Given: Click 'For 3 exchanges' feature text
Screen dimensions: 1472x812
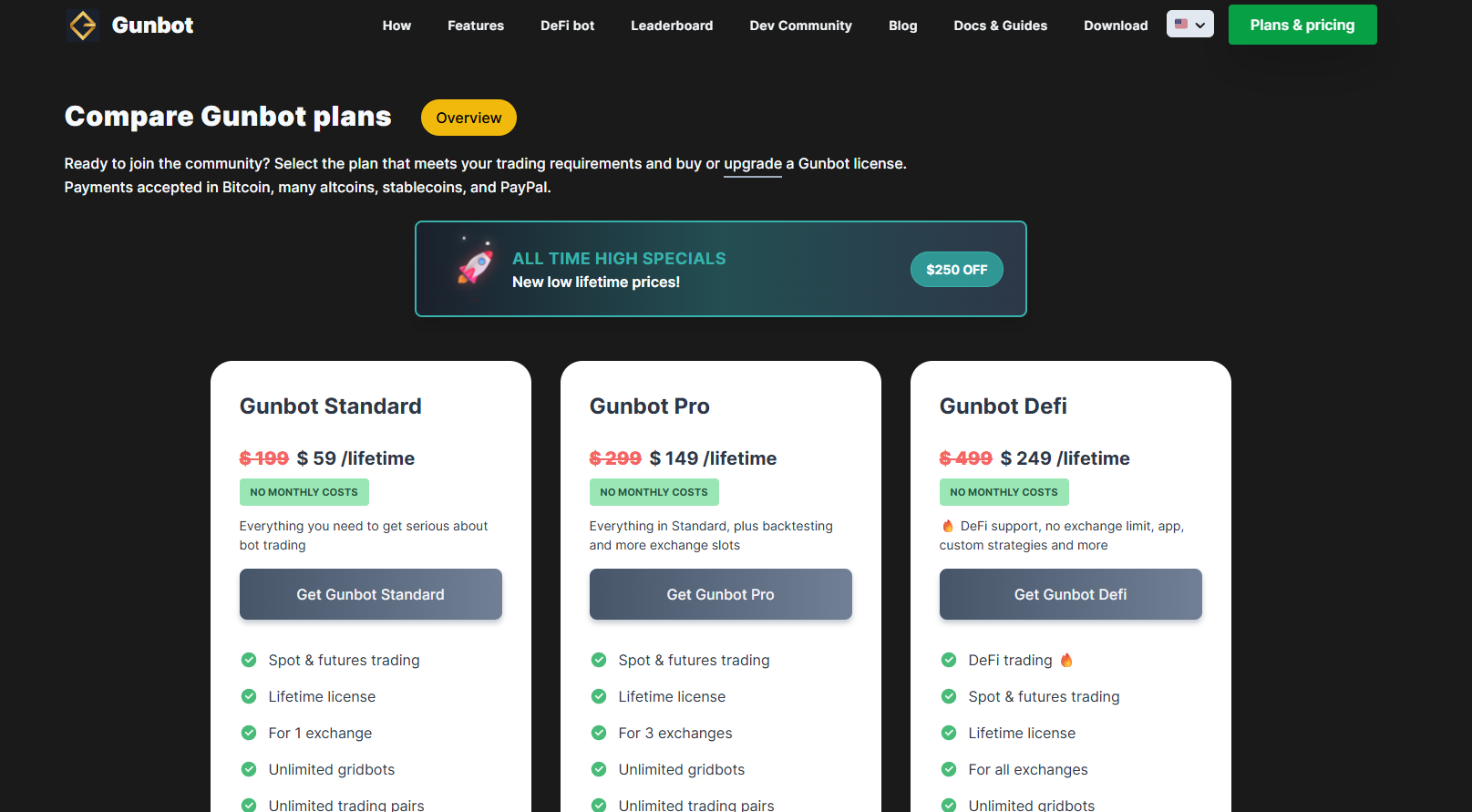Looking at the screenshot, I should [675, 733].
